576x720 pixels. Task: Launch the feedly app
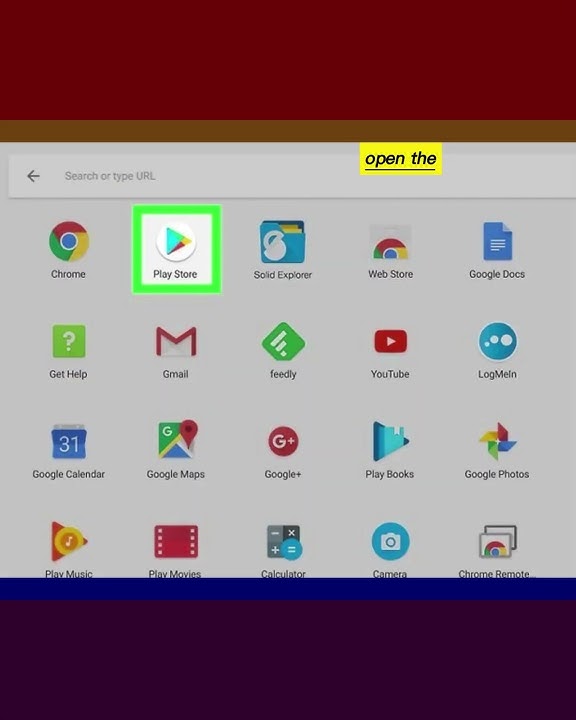[283, 342]
